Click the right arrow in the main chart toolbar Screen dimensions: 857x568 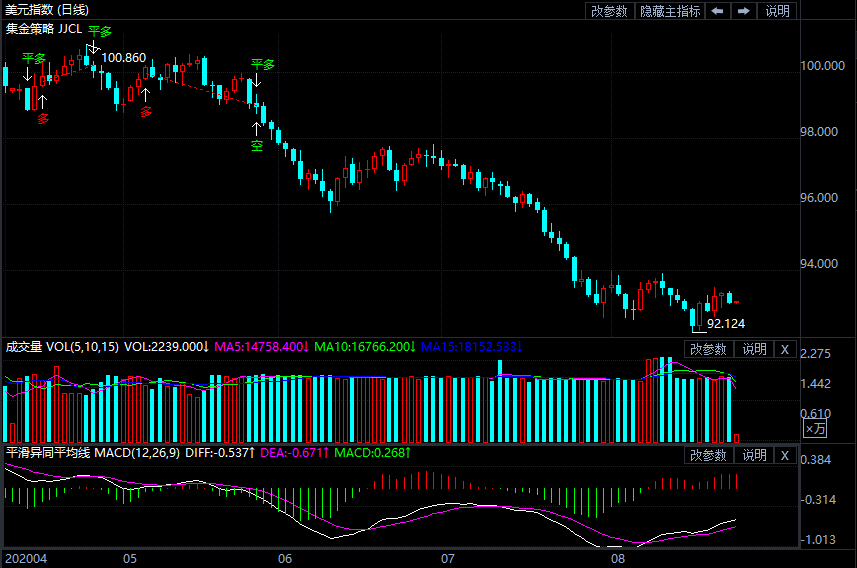(x=743, y=11)
